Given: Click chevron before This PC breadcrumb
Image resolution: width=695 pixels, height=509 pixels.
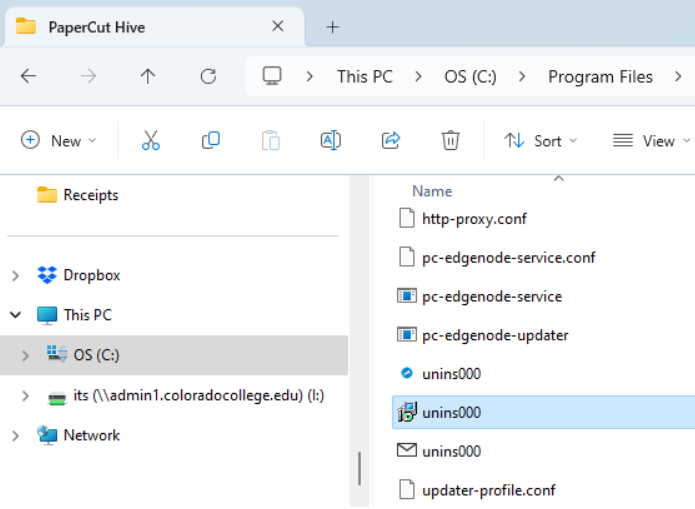Looking at the screenshot, I should pyautogui.click(x=310, y=77).
